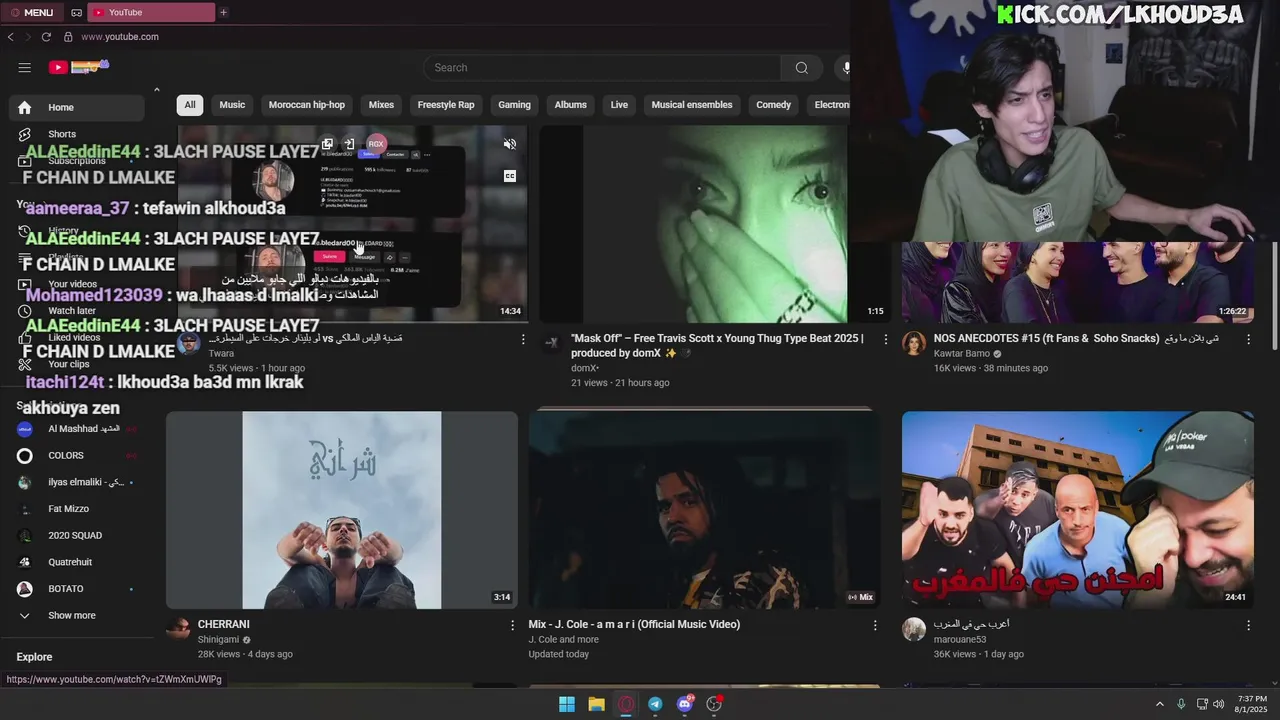Reload the YouTube page
Image resolution: width=1280 pixels, height=720 pixels.
[x=46, y=37]
